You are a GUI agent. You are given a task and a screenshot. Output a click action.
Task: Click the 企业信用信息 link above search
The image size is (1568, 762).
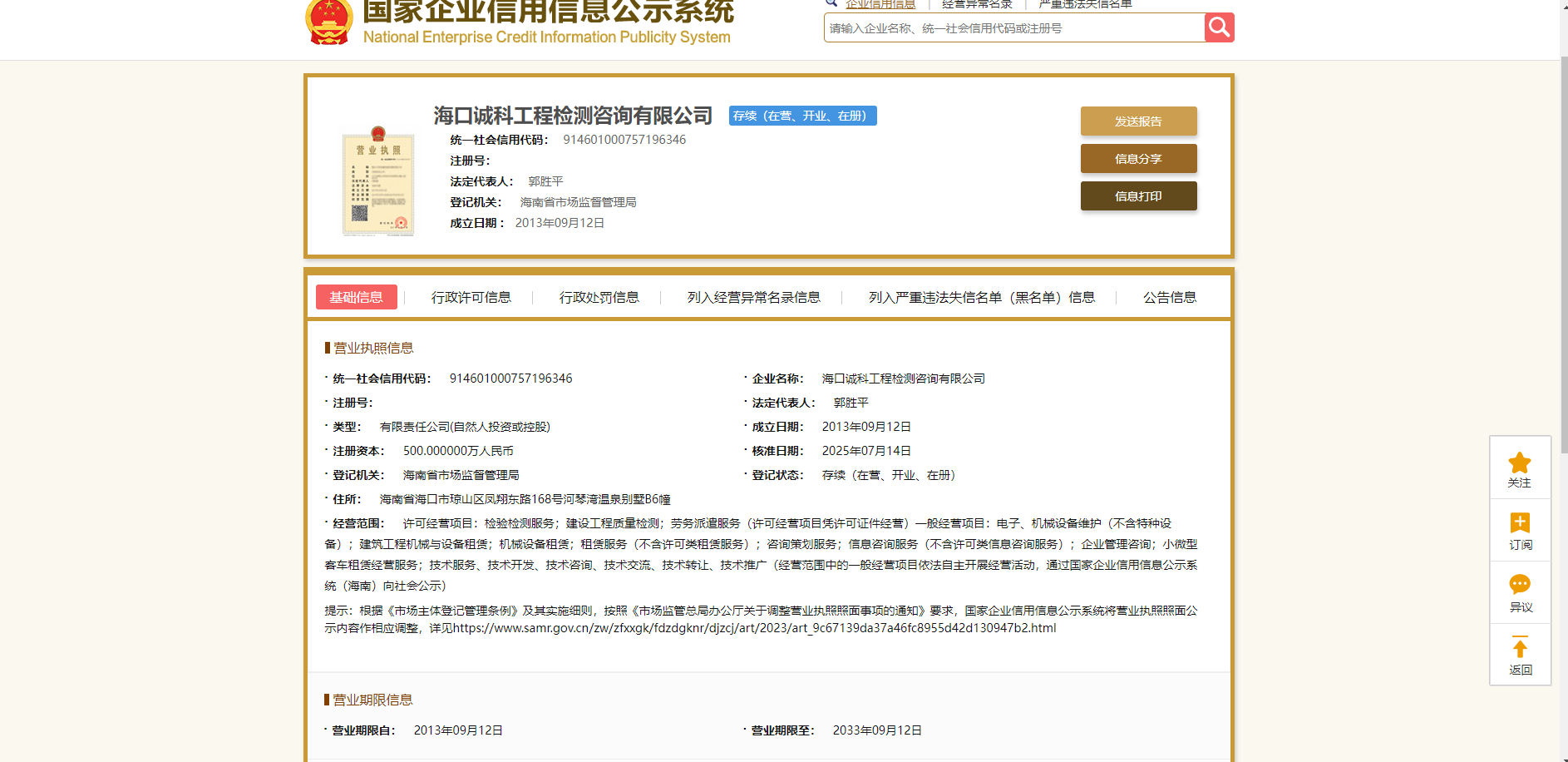(x=880, y=5)
